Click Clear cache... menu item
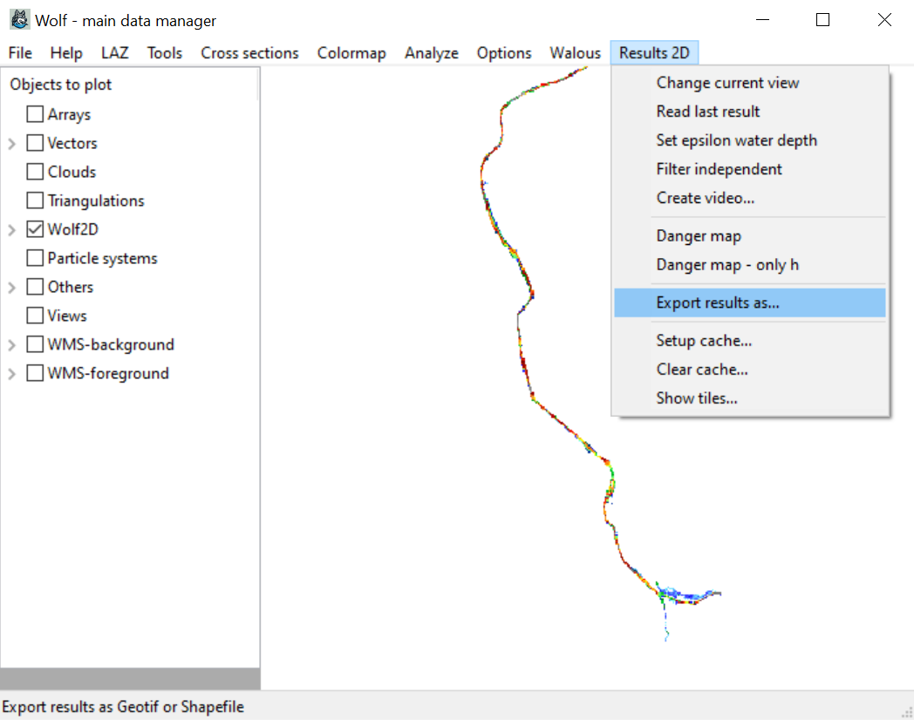This screenshot has height=720, width=914. click(702, 369)
